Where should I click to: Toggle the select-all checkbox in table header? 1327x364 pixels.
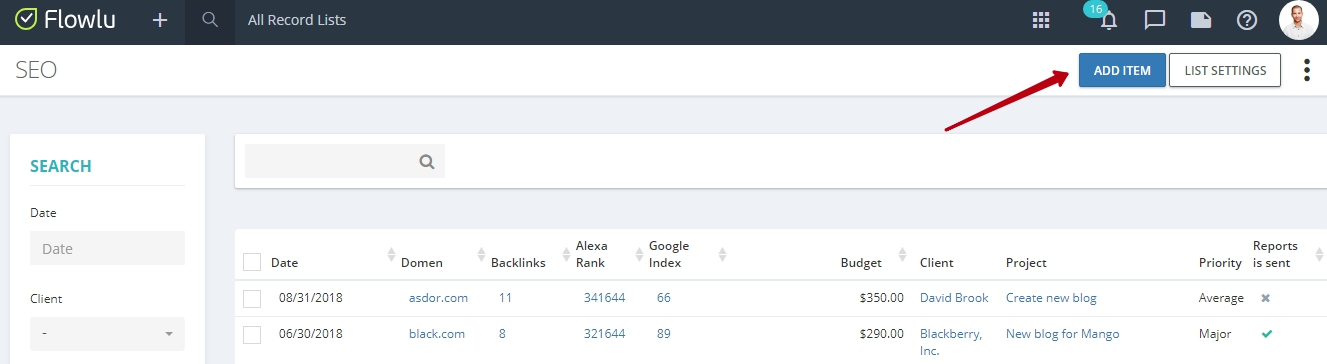[x=252, y=262]
